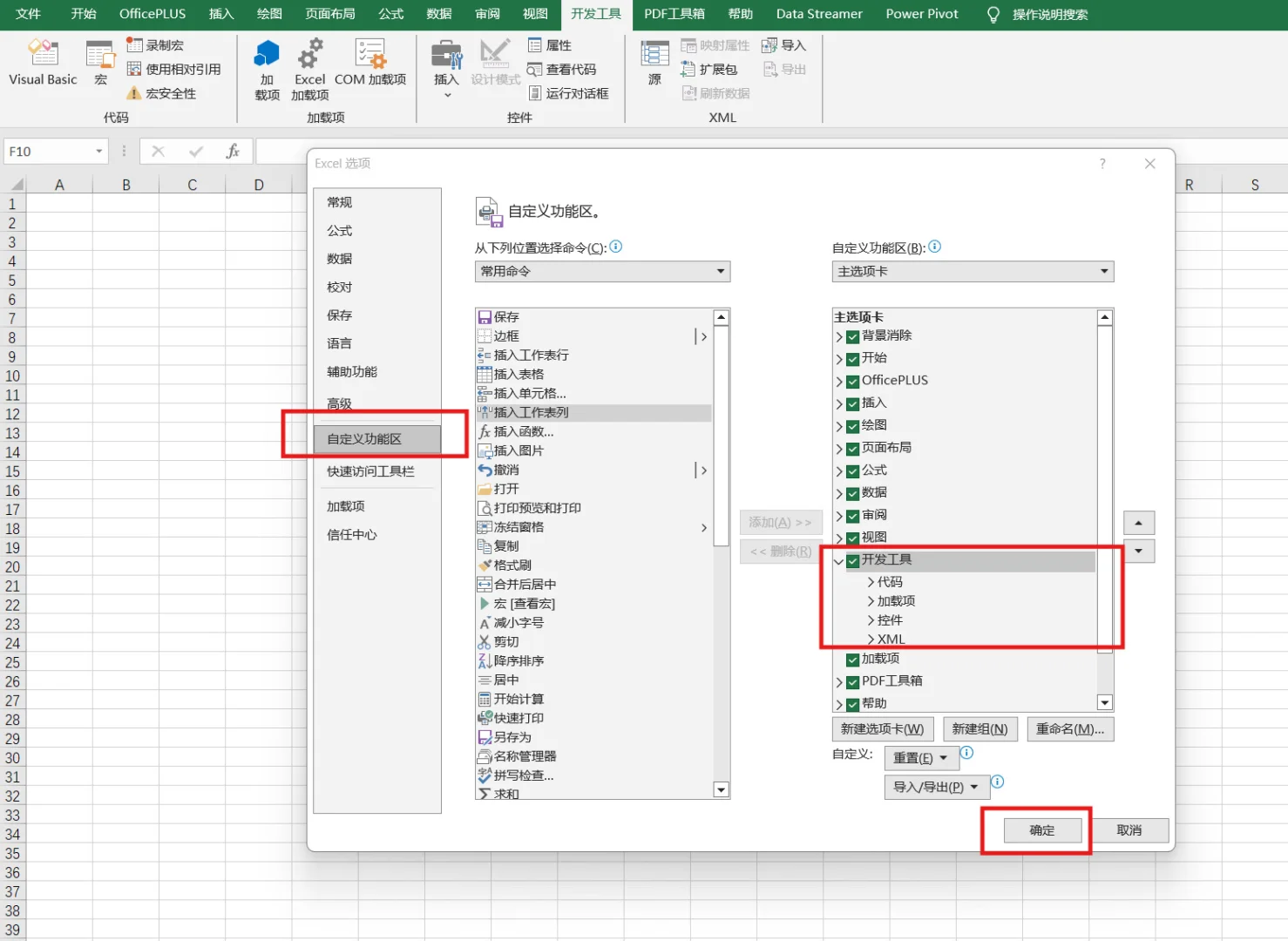Open Excel 加载项 manager
The image size is (1288, 941).
tap(309, 70)
